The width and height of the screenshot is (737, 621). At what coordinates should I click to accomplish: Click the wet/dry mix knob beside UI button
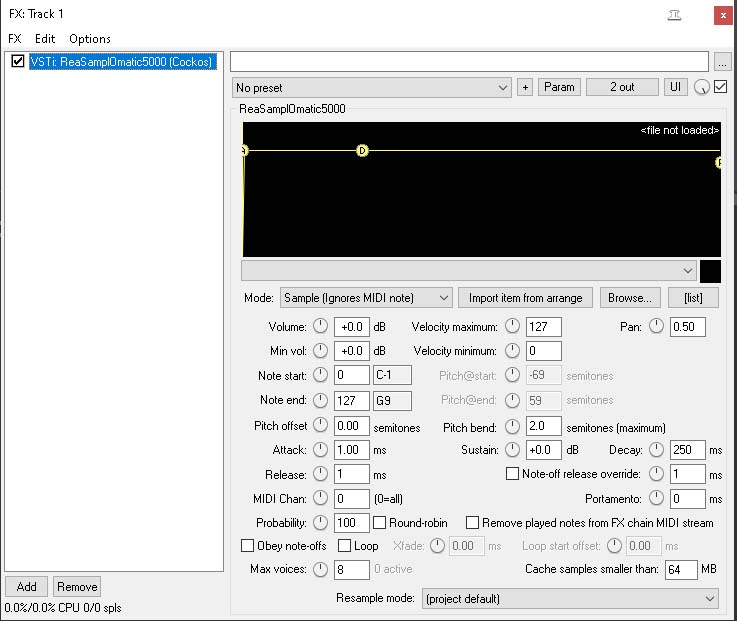(702, 88)
